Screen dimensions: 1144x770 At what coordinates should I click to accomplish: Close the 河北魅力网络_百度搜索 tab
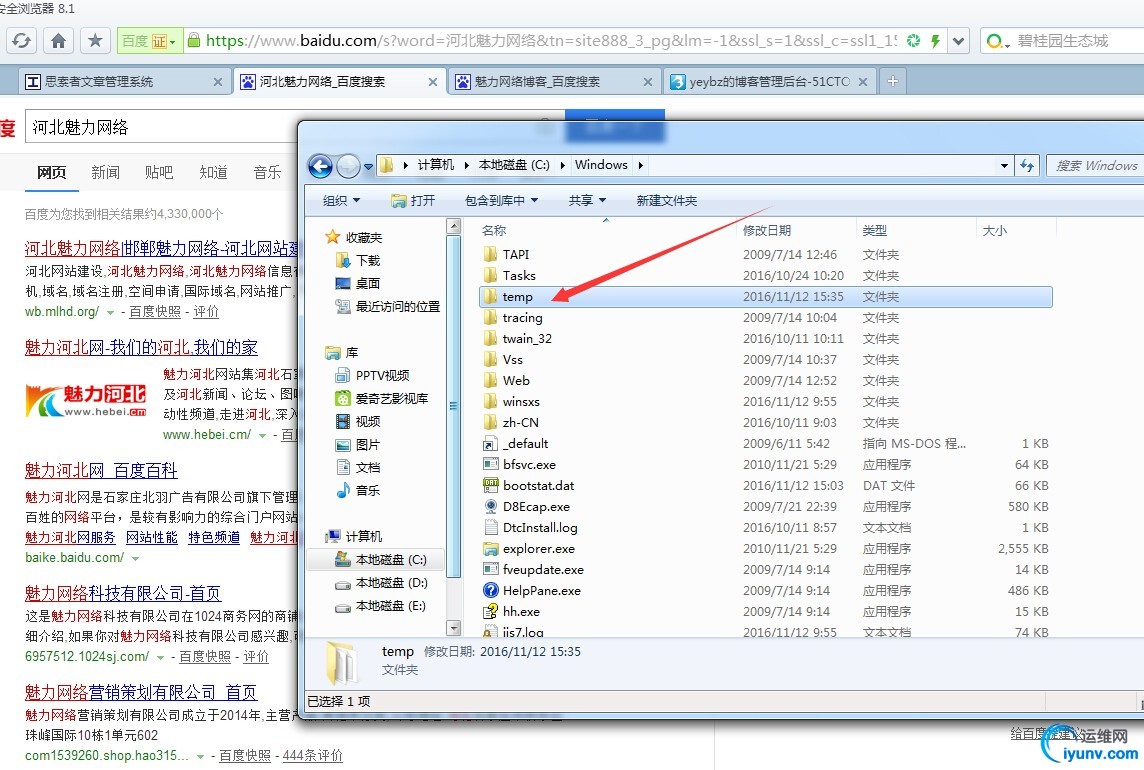[433, 82]
